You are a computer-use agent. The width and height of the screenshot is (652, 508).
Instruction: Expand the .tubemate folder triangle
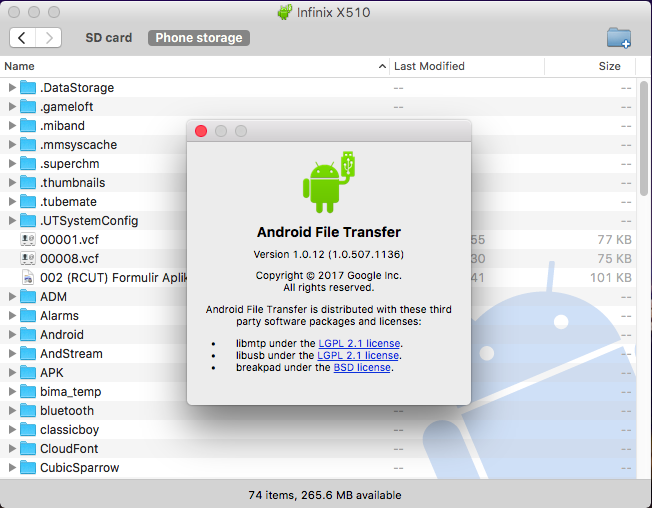12,202
